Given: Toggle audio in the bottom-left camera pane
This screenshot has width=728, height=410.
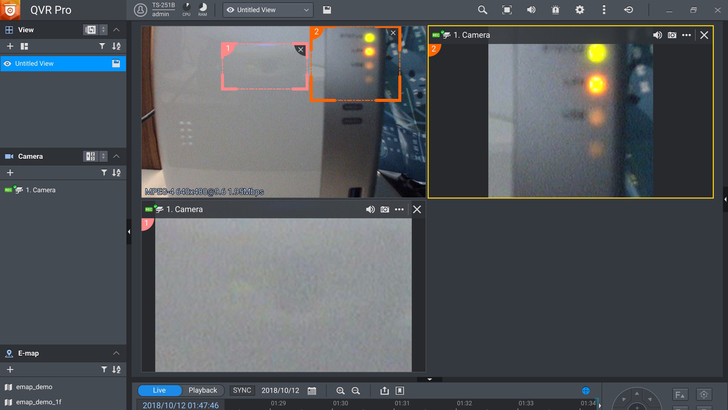Looking at the screenshot, I should (370, 209).
